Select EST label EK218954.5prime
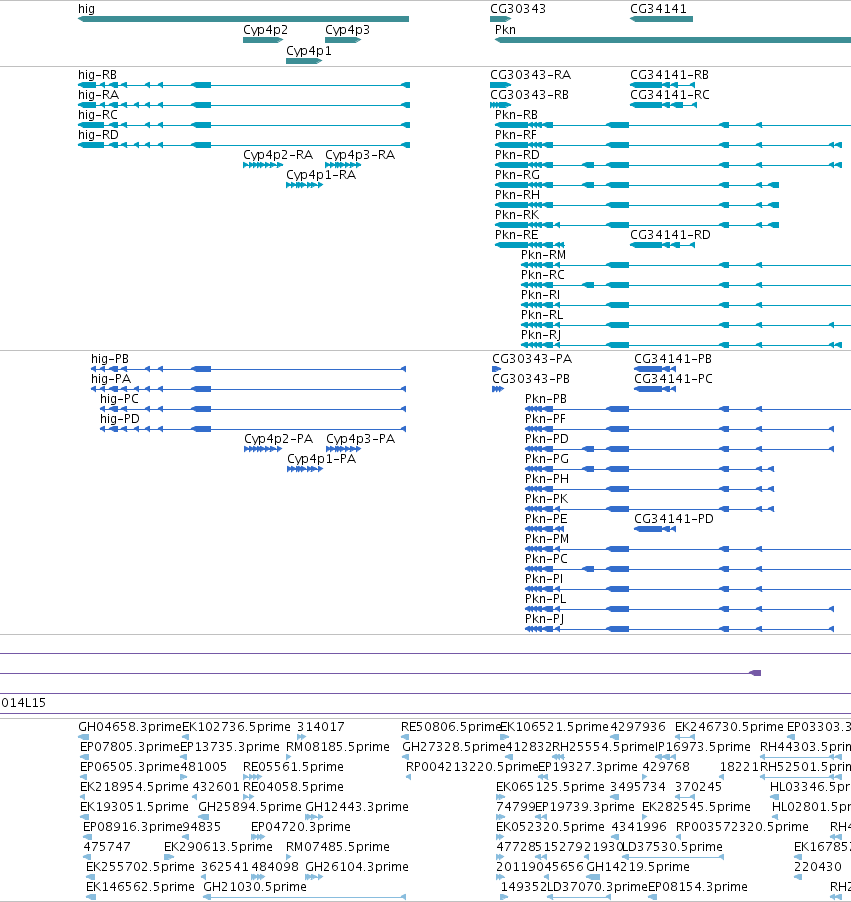 134,787
